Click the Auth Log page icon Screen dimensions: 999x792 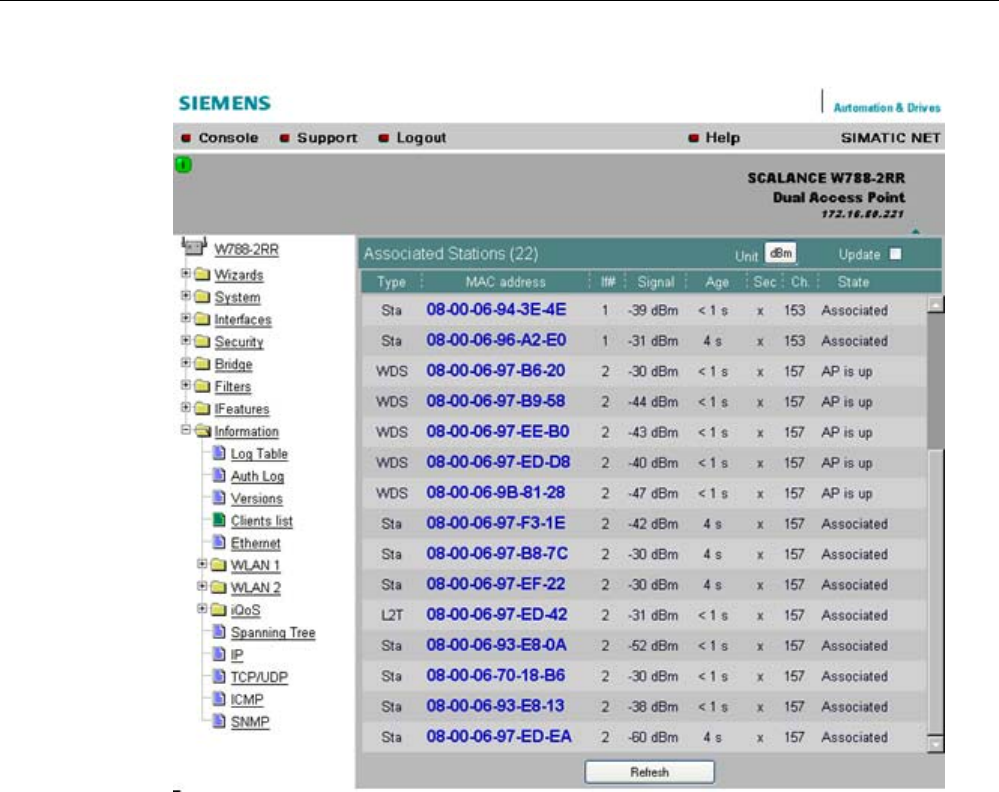[x=219, y=475]
